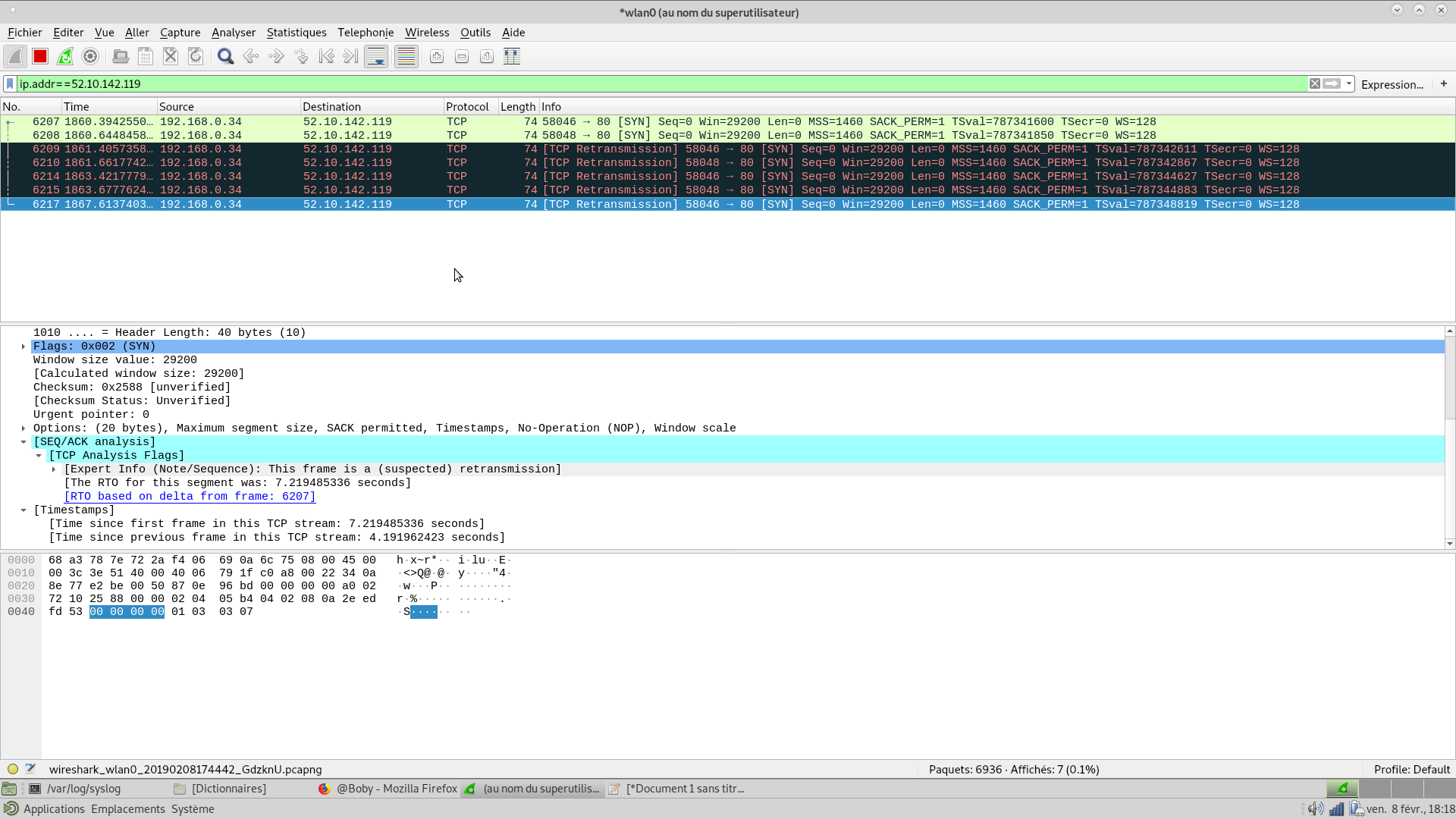Image resolution: width=1456 pixels, height=819 pixels.
Task: Go forward in packet history
Action: point(276,56)
